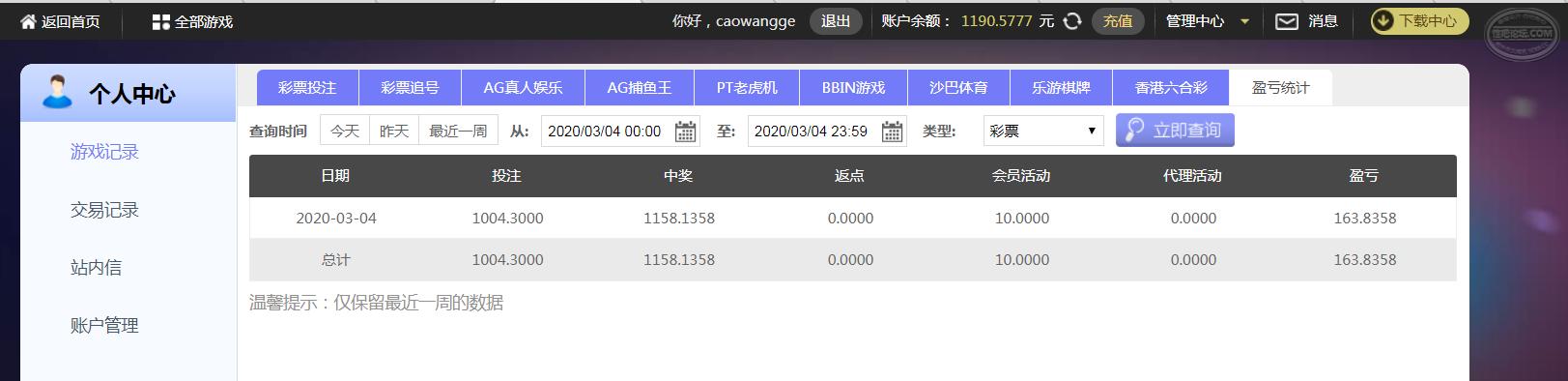Select the 今天 quick time filter
1568x381 pixels.
(x=345, y=131)
